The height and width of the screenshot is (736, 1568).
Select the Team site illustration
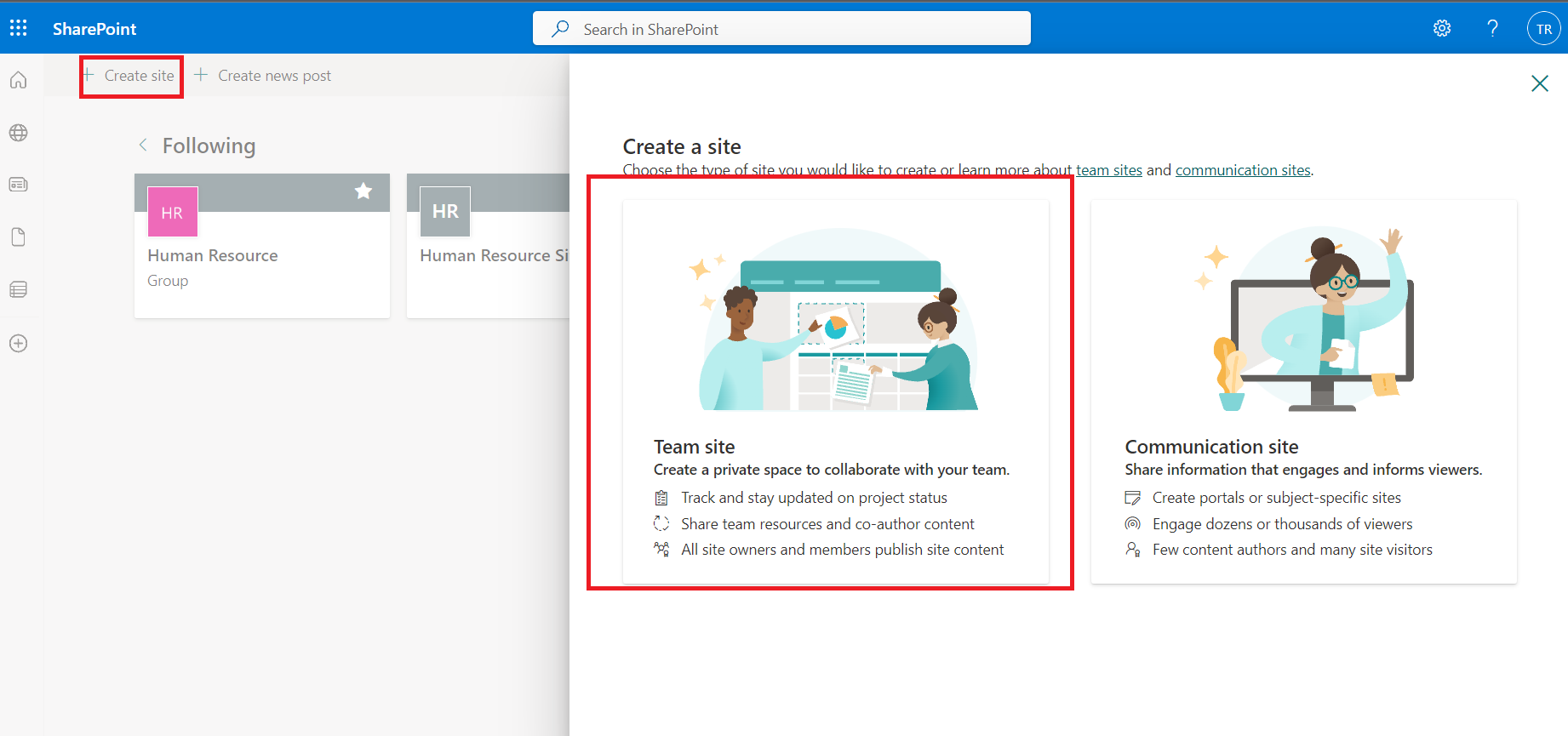pyautogui.click(x=837, y=320)
